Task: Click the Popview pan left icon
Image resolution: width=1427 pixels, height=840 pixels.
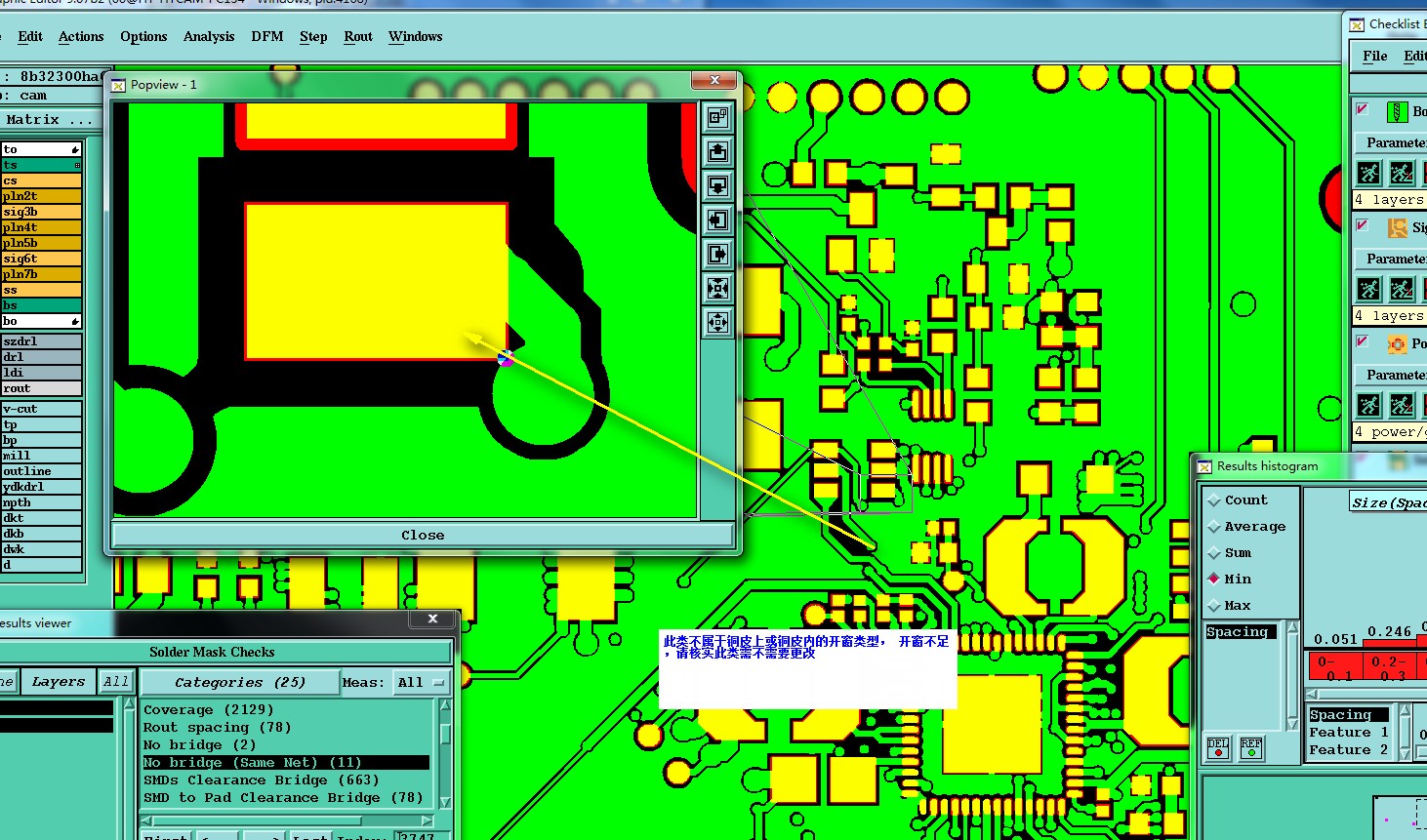Action: [x=717, y=220]
